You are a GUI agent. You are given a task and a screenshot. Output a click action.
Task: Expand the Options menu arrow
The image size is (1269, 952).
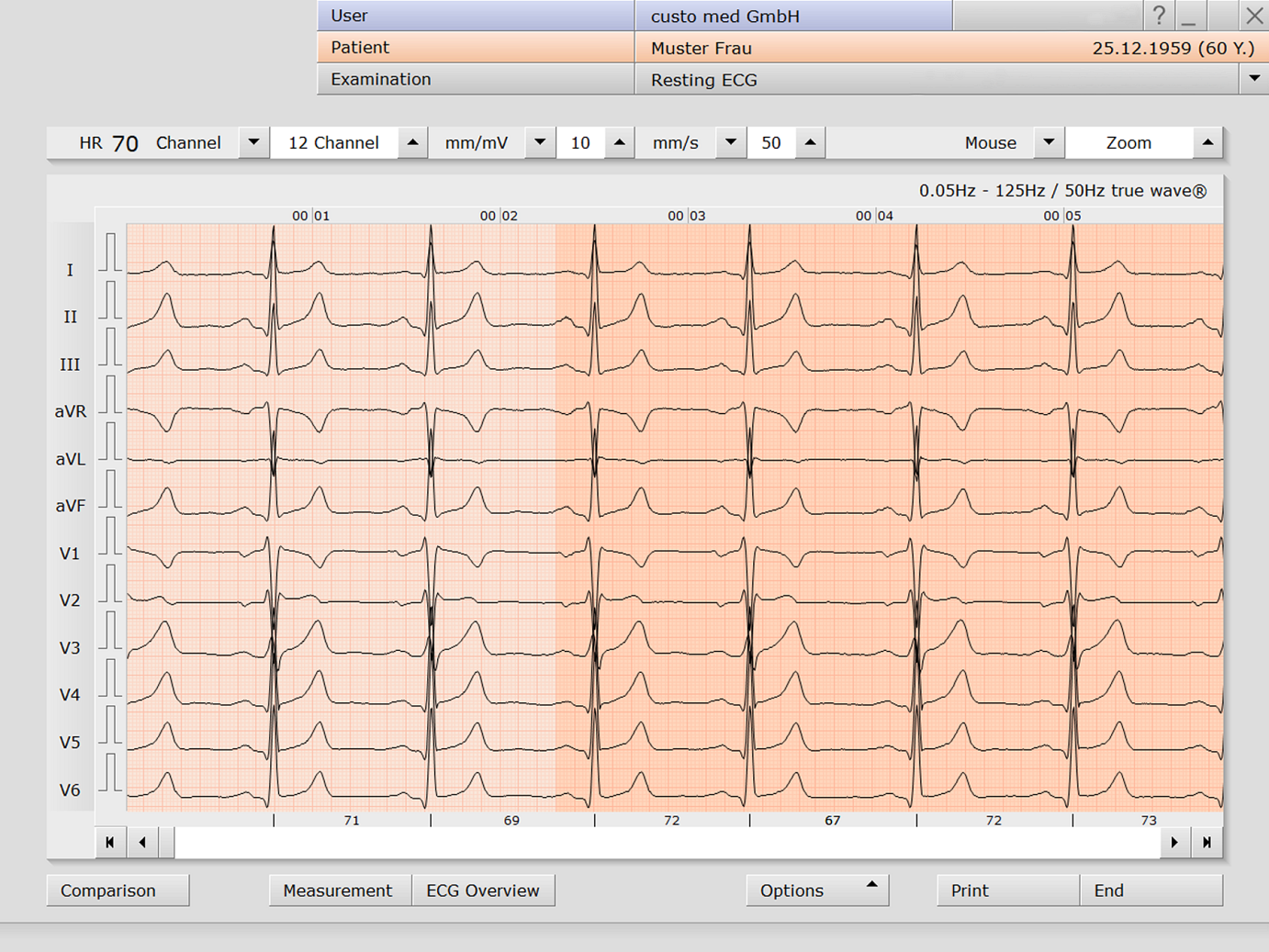(871, 885)
